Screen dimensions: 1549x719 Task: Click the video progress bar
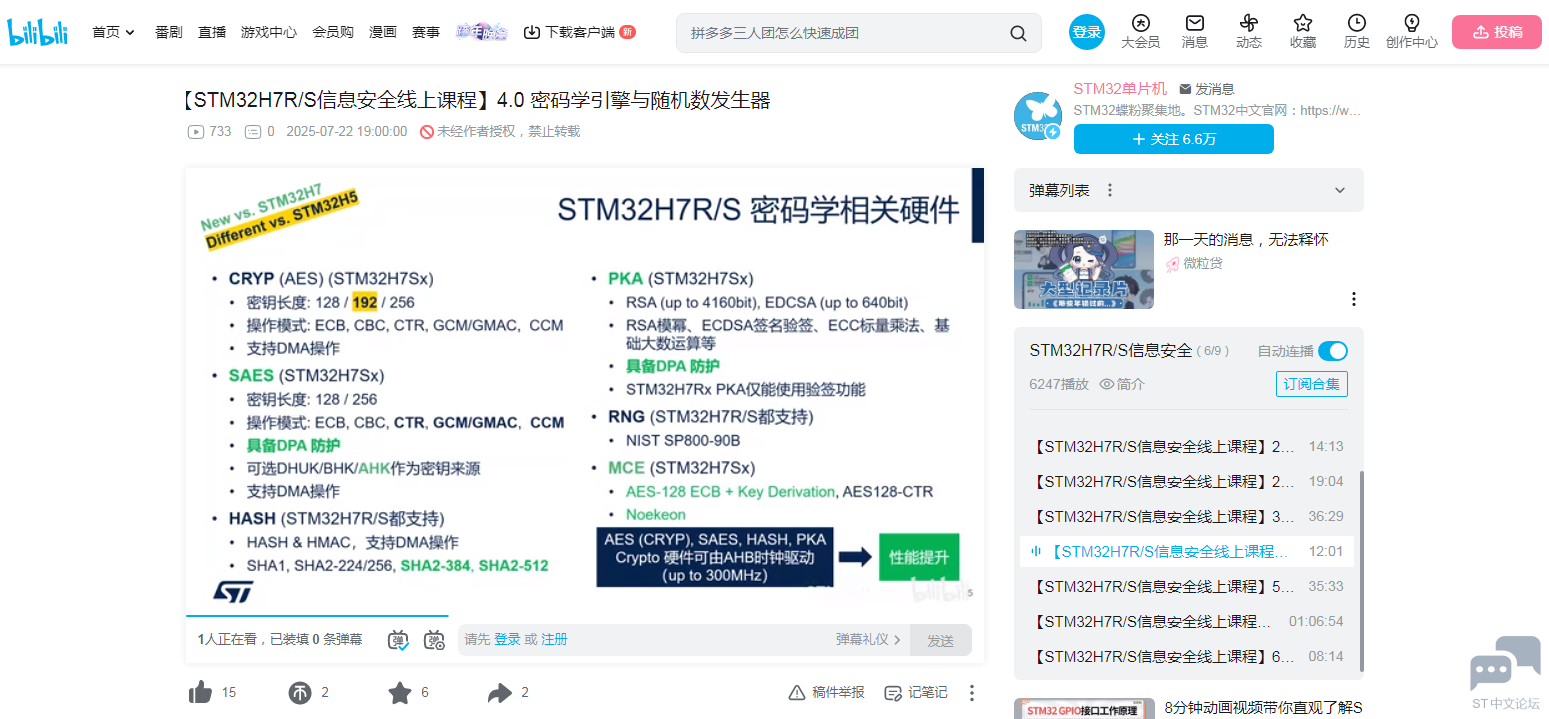(584, 616)
